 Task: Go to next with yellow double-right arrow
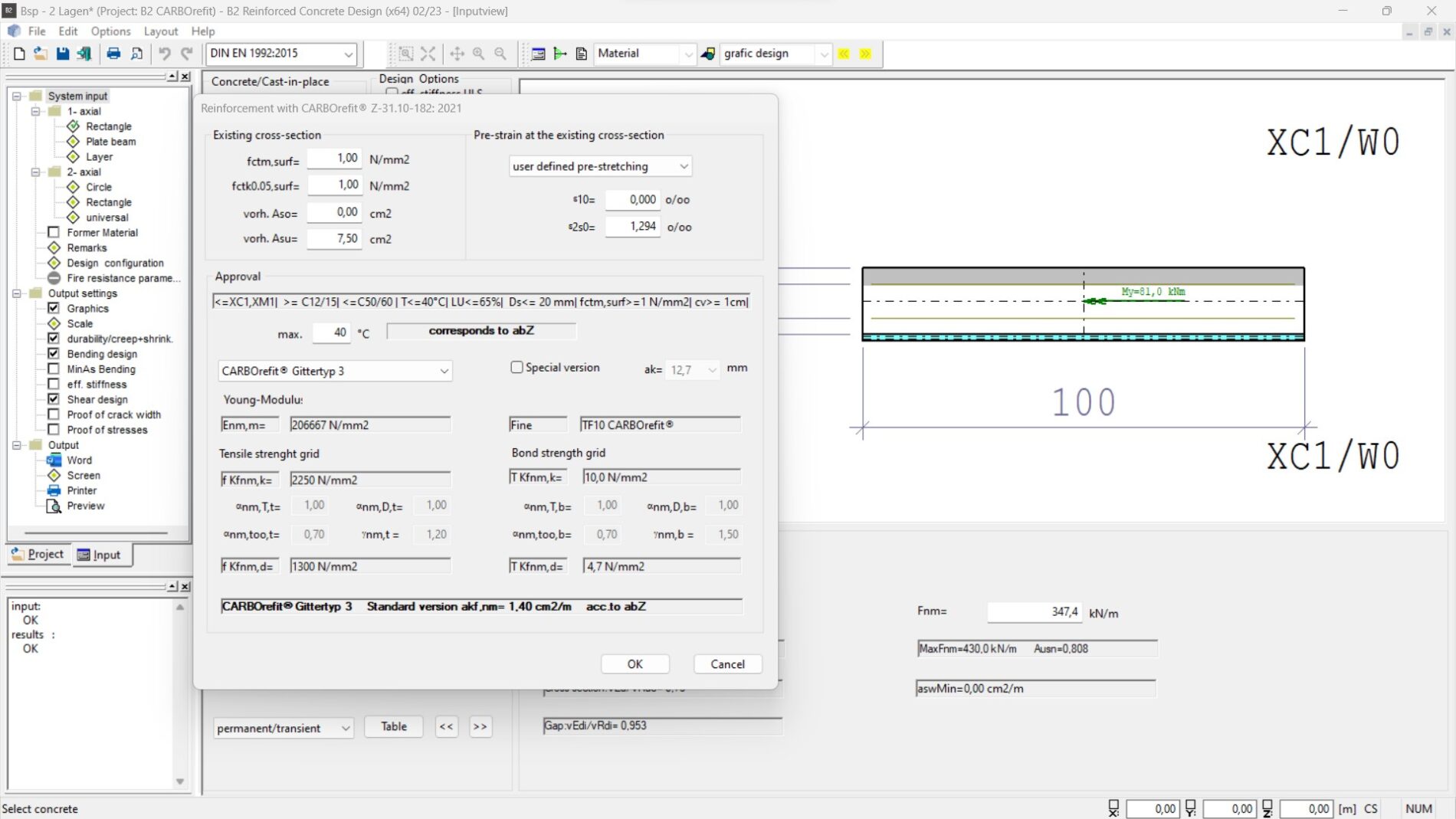click(865, 54)
